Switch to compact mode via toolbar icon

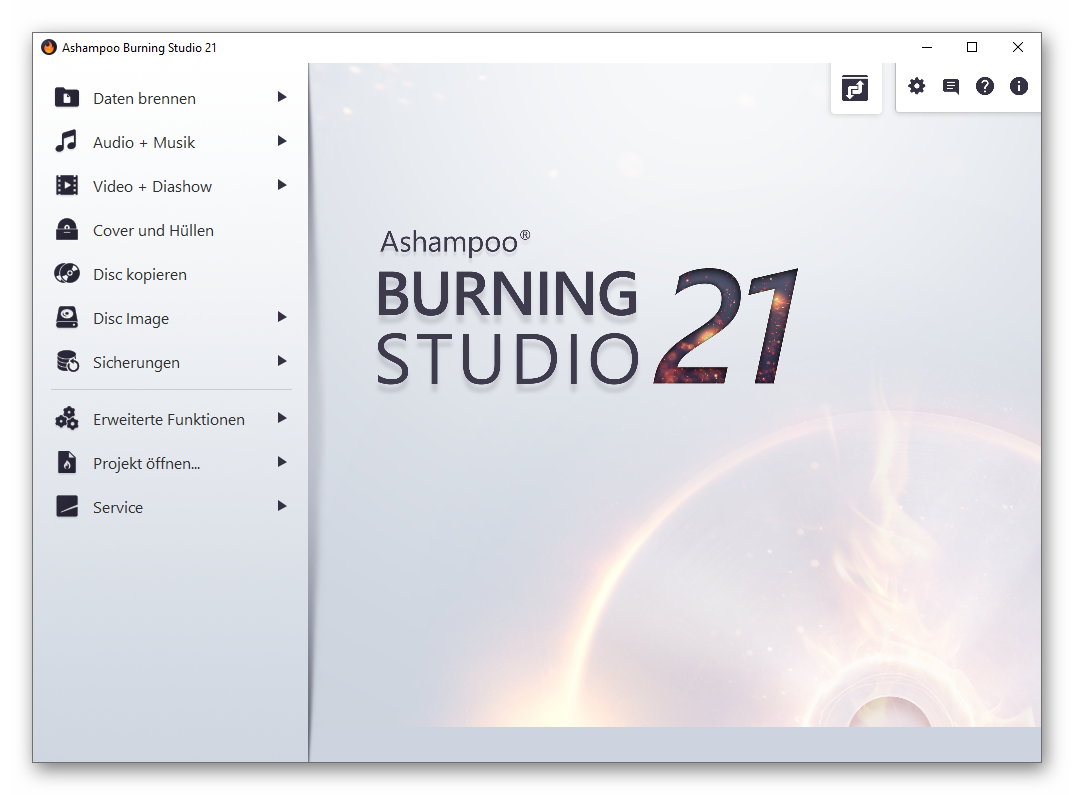coord(855,88)
